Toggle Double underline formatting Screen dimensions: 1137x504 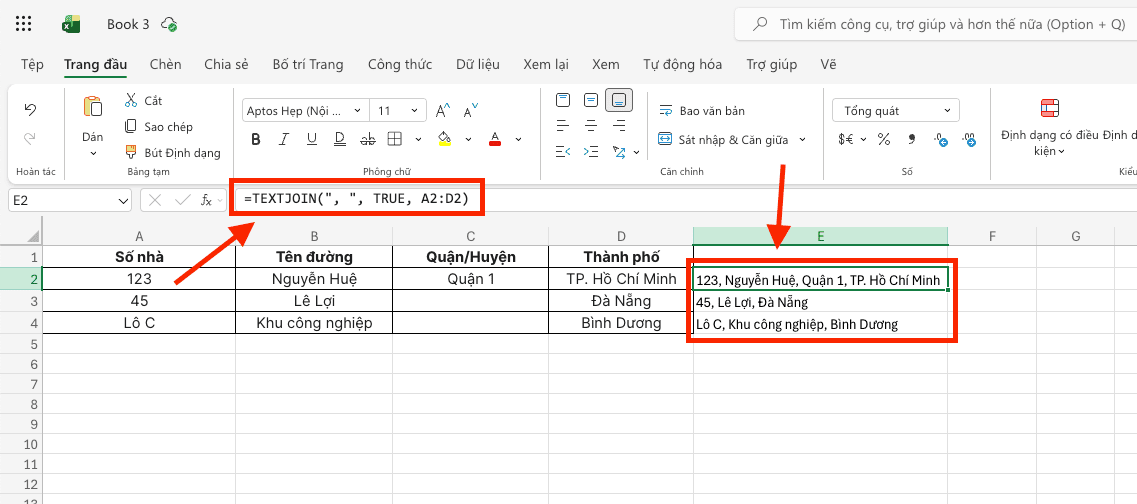click(339, 139)
